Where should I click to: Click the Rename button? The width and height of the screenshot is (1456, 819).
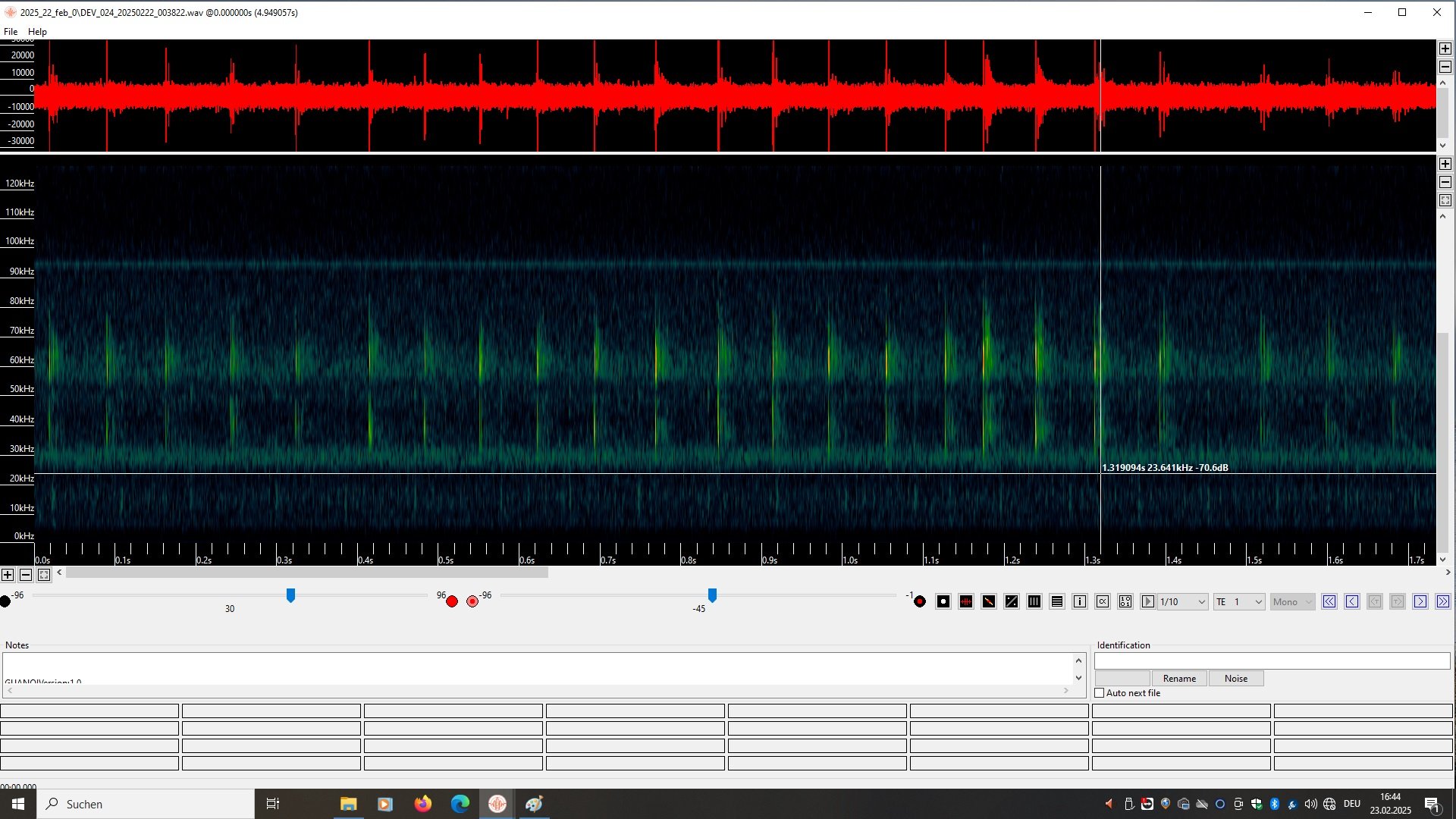pos(1179,679)
